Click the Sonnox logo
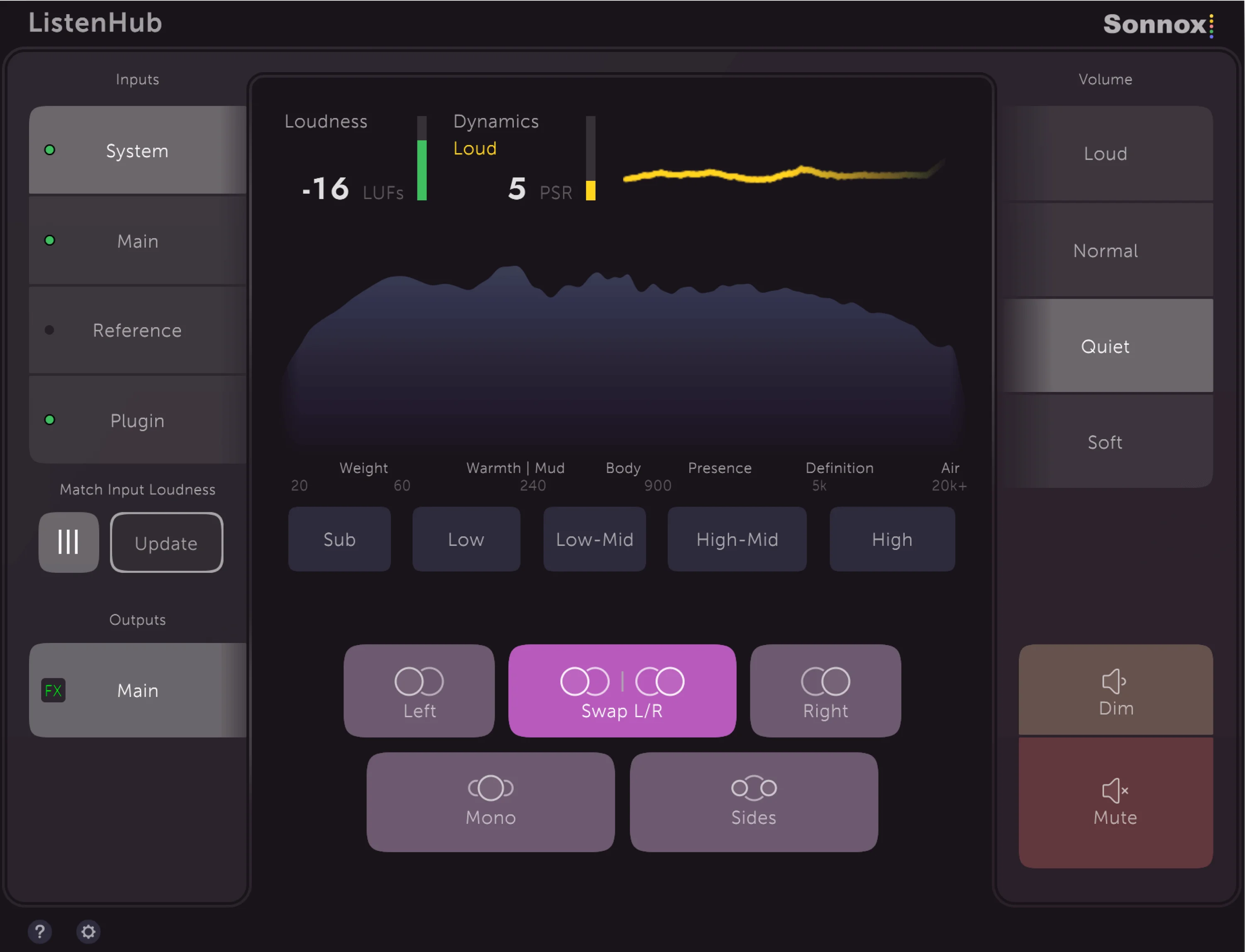 [x=1158, y=24]
